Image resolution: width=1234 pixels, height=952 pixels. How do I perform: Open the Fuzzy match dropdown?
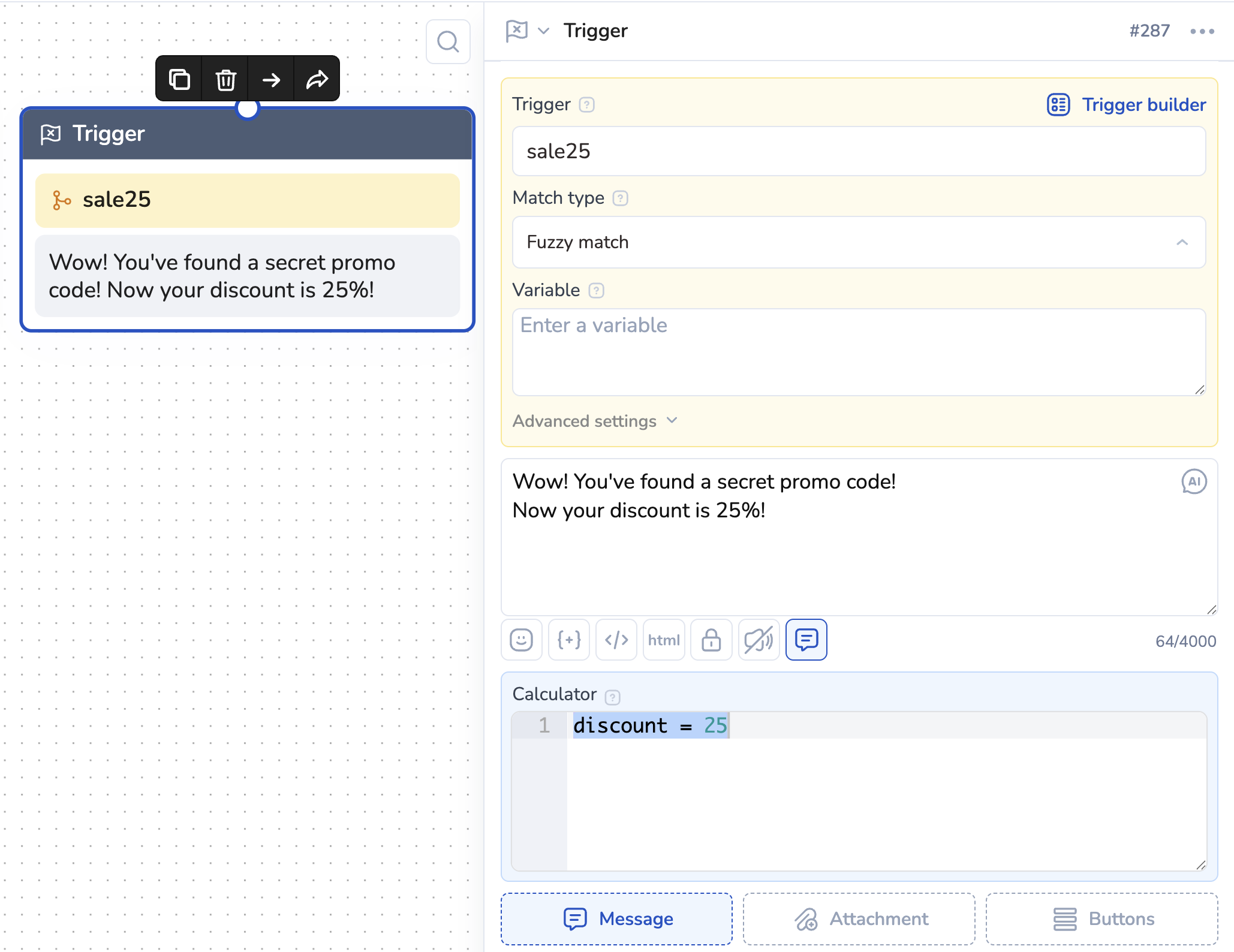click(x=859, y=242)
